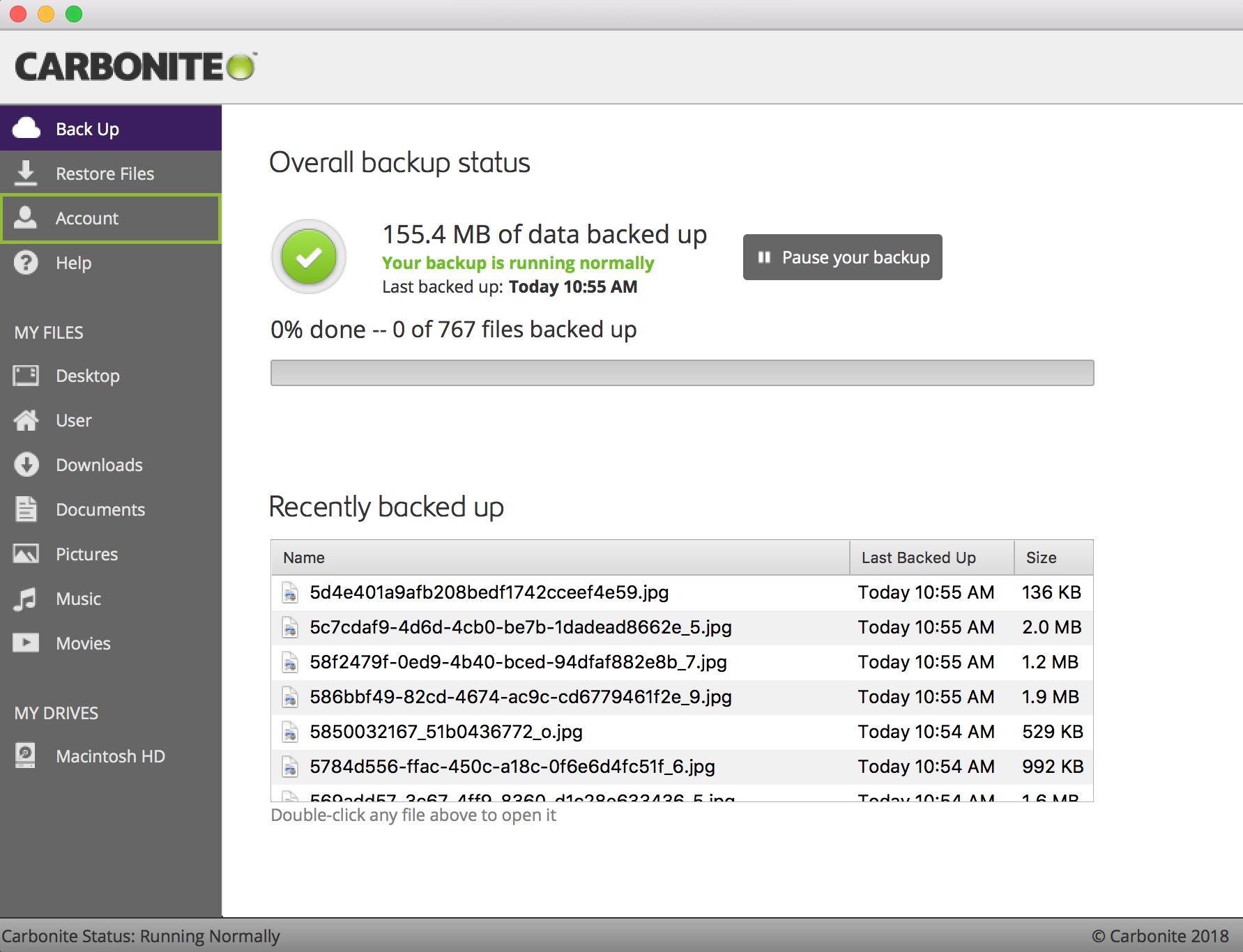Click the User home icon
Image resolution: width=1243 pixels, height=952 pixels.
26,420
